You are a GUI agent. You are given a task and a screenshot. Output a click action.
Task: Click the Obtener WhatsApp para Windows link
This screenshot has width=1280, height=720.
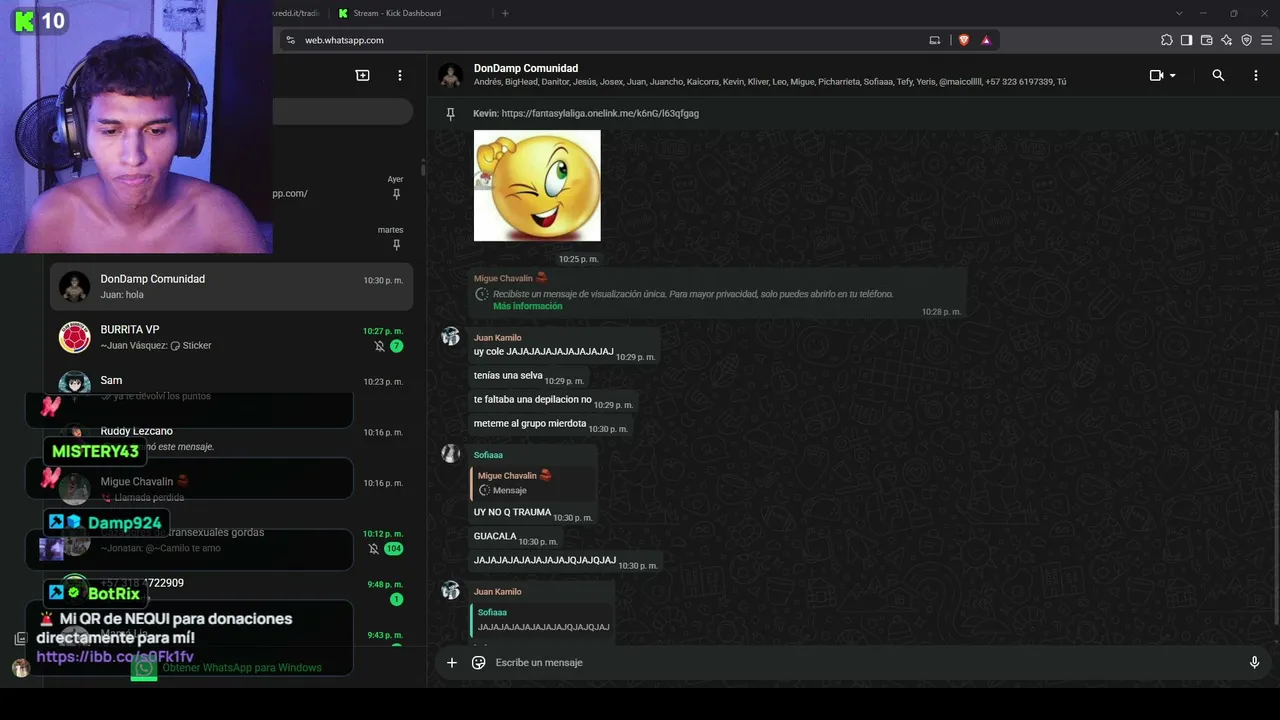[242, 668]
